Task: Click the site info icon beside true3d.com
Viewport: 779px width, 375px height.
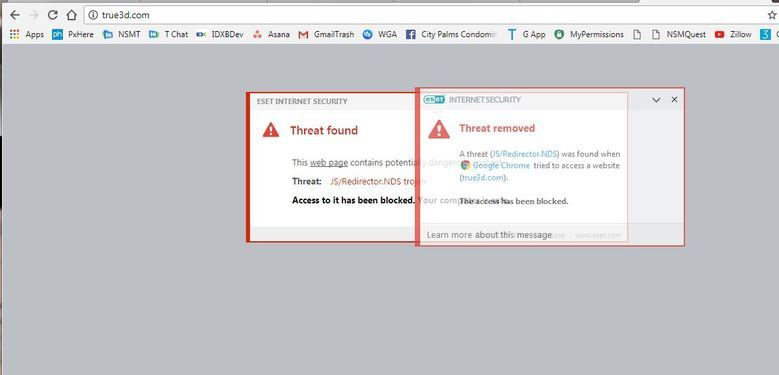Action: pyautogui.click(x=93, y=15)
